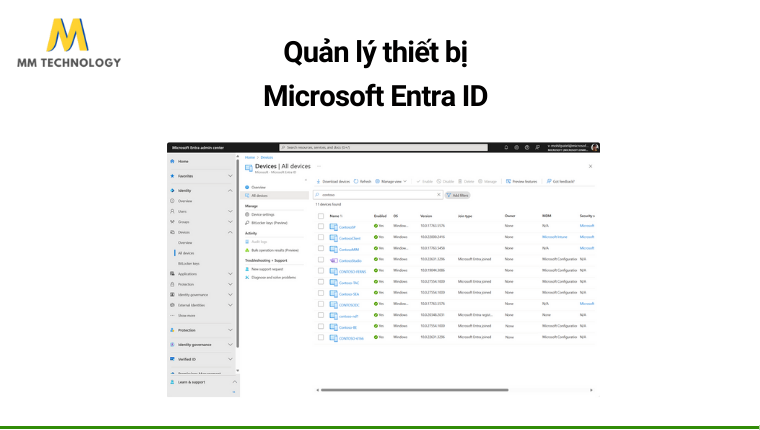This screenshot has width=760, height=430.
Task: Check the box for the Contoso-SEA row
Action: click(x=321, y=293)
